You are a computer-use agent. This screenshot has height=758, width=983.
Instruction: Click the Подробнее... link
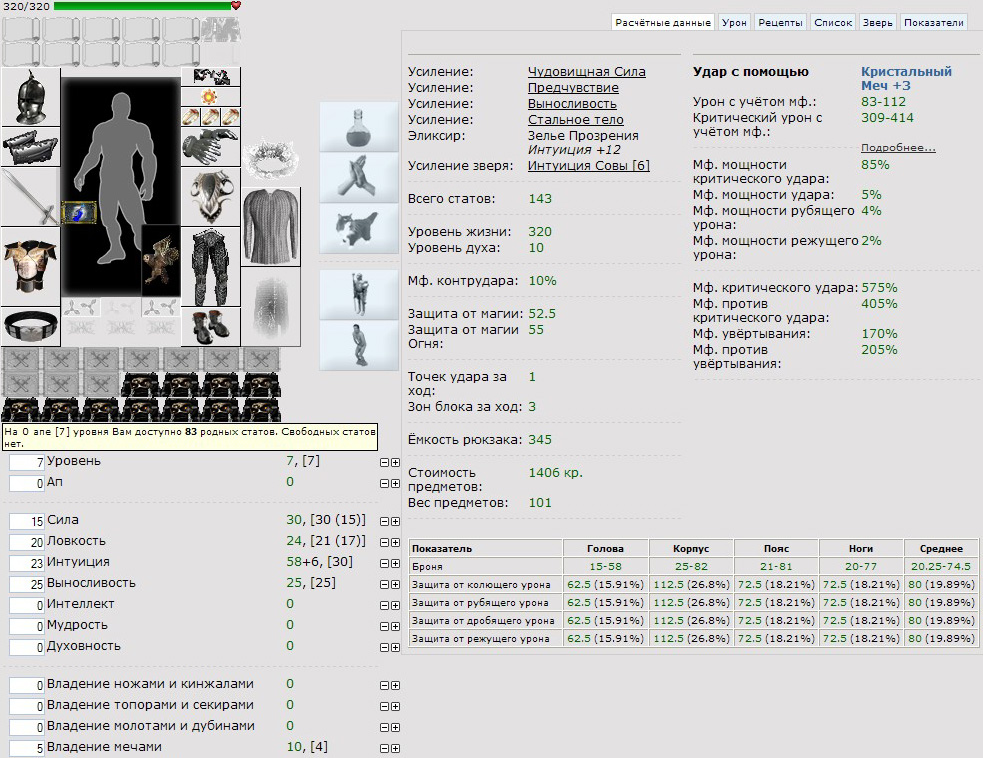[x=898, y=148]
